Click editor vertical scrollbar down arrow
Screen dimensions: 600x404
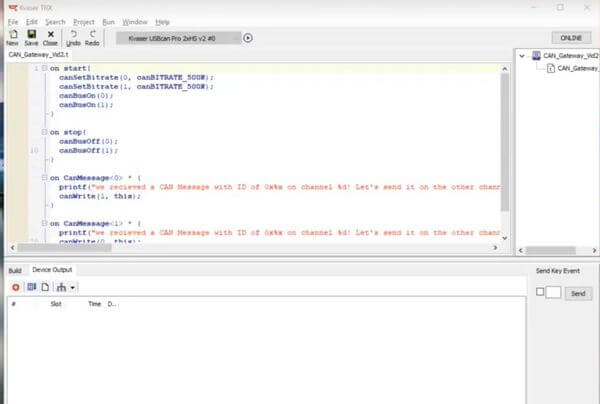505,238
